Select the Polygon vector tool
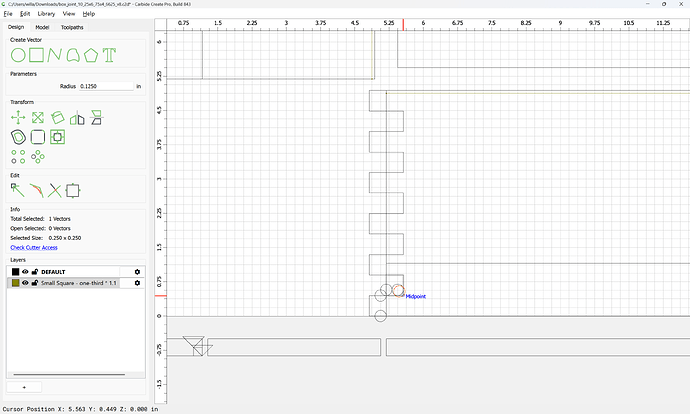The height and width of the screenshot is (414, 690). [x=91, y=55]
